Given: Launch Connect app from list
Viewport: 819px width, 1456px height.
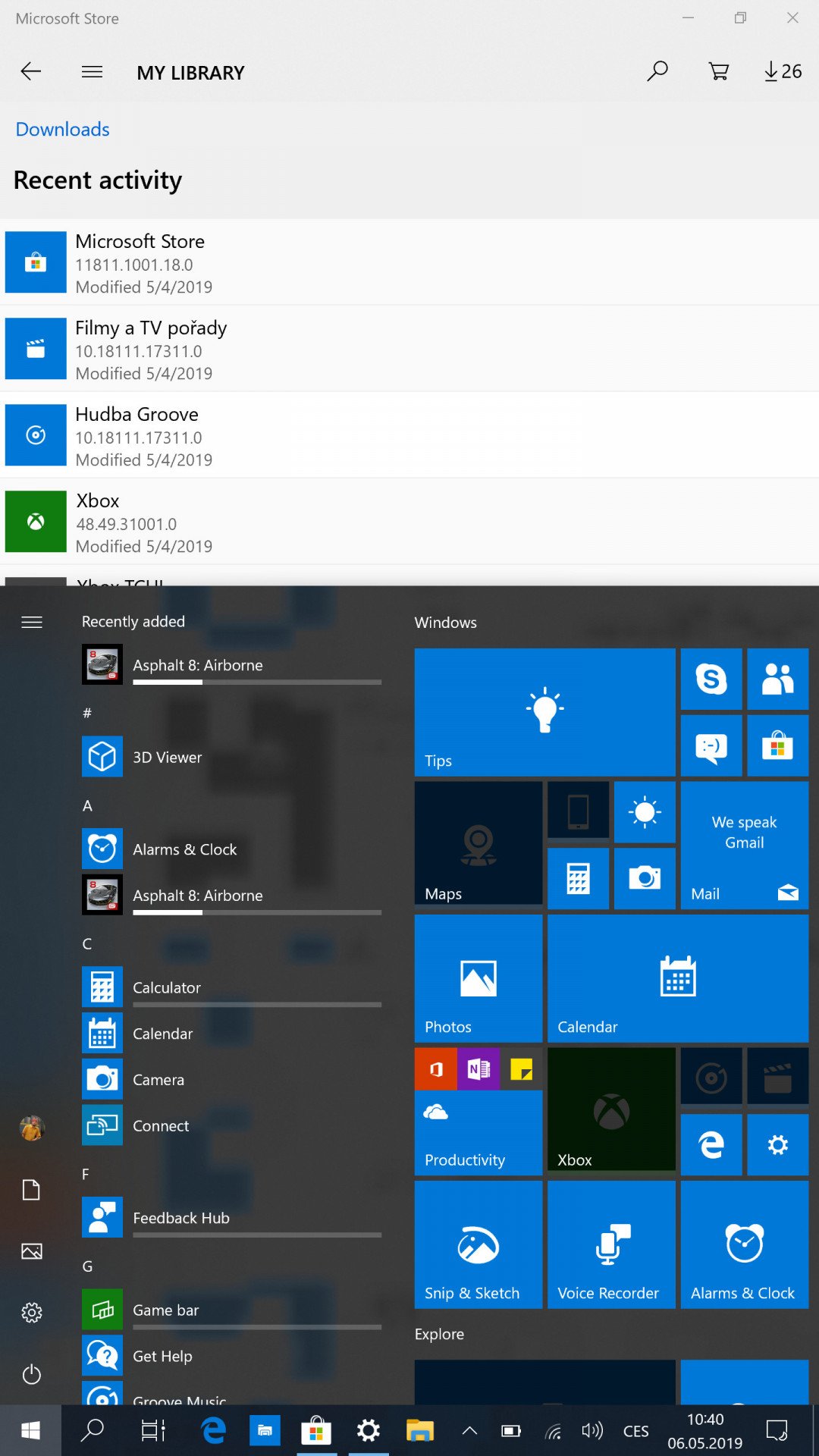Looking at the screenshot, I should 231,1126.
